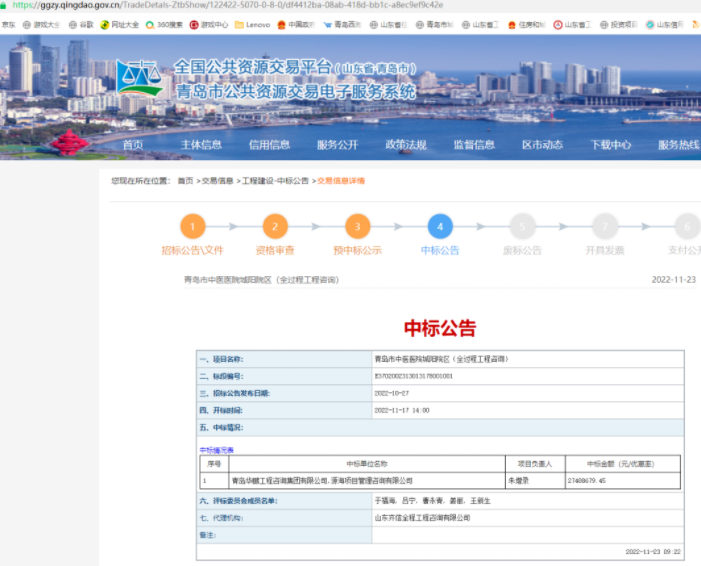Open the 政策法规 navigation menu
This screenshot has height=566, width=701.
(x=405, y=145)
